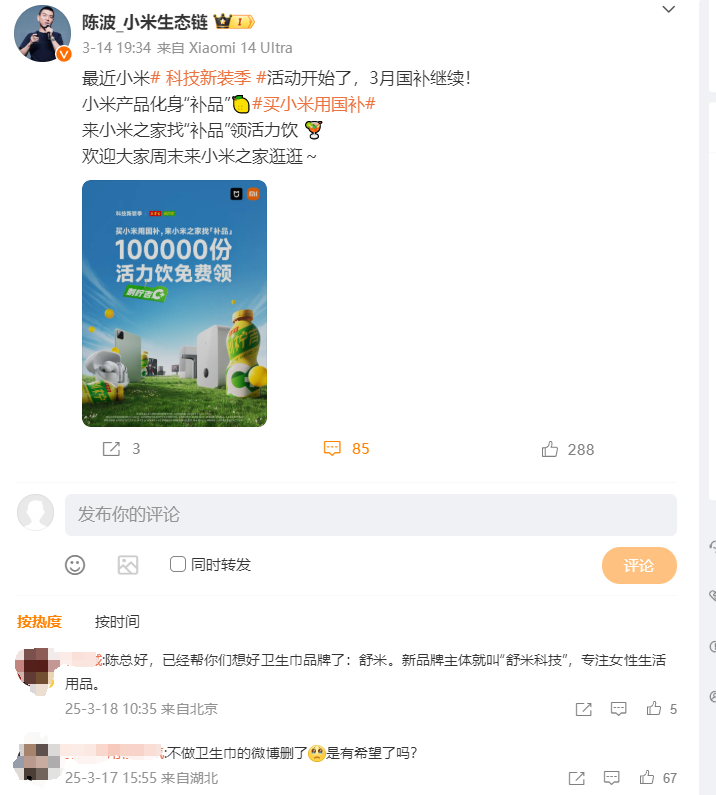
Task: Open the 100000份活力饮 poster image
Action: coord(174,303)
